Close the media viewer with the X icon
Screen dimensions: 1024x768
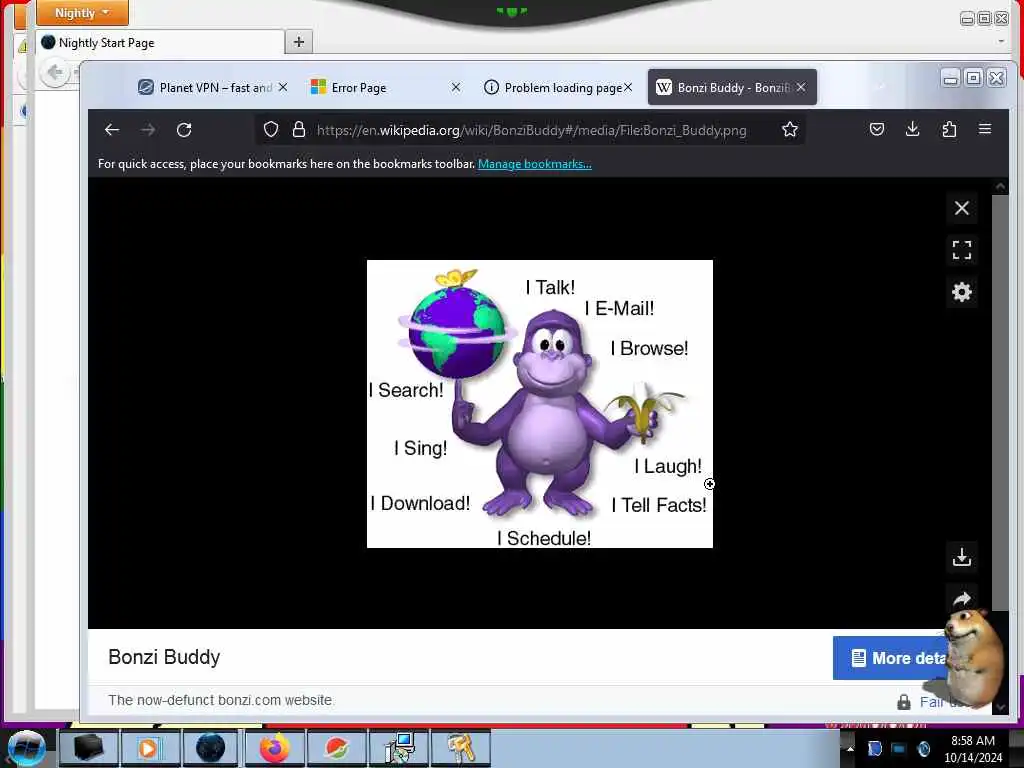coord(962,208)
